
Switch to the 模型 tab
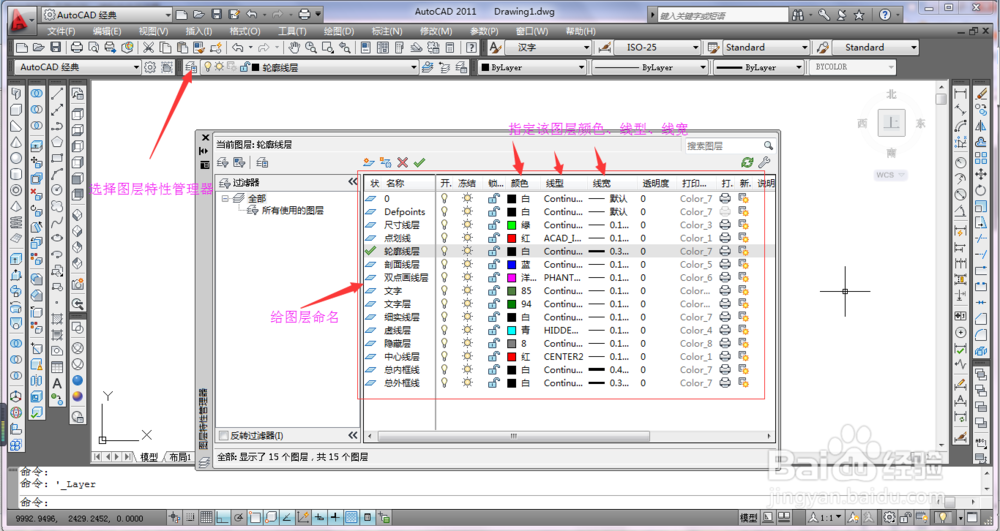149,457
